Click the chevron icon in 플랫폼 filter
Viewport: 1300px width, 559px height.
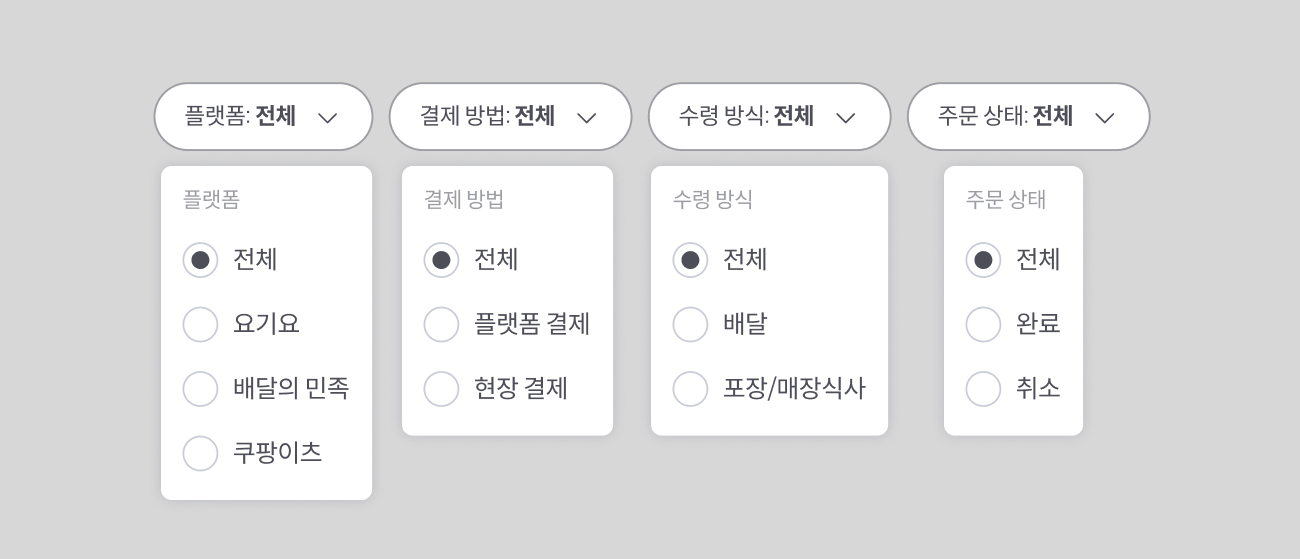coord(327,118)
